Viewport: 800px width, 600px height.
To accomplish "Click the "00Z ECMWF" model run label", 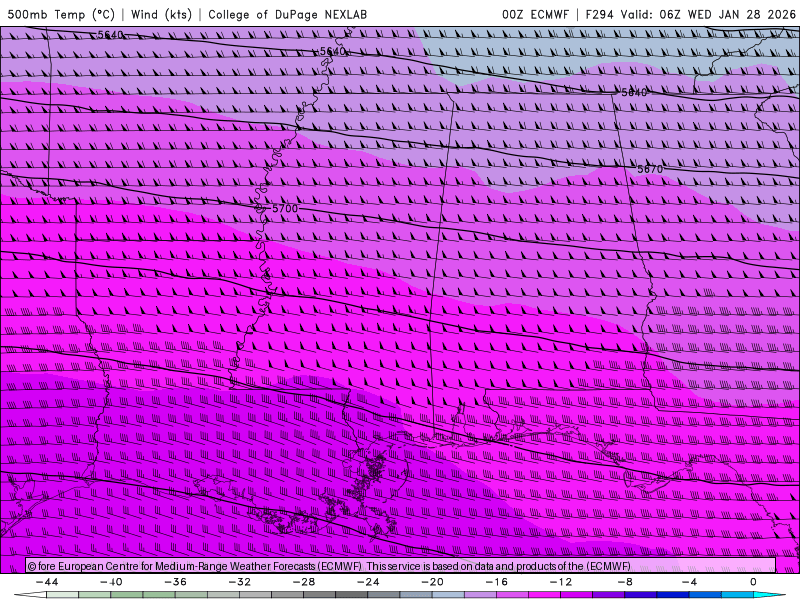I will pyautogui.click(x=535, y=14).
